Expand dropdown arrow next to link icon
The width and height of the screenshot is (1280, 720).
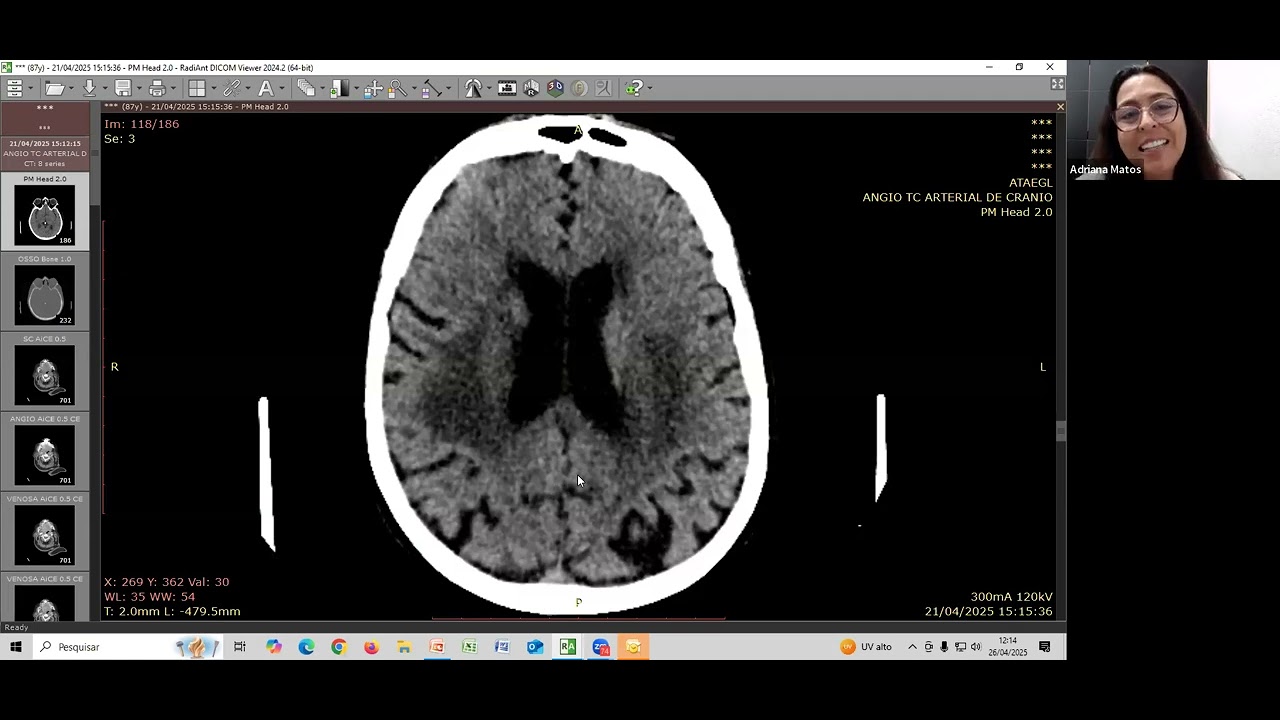(x=248, y=89)
